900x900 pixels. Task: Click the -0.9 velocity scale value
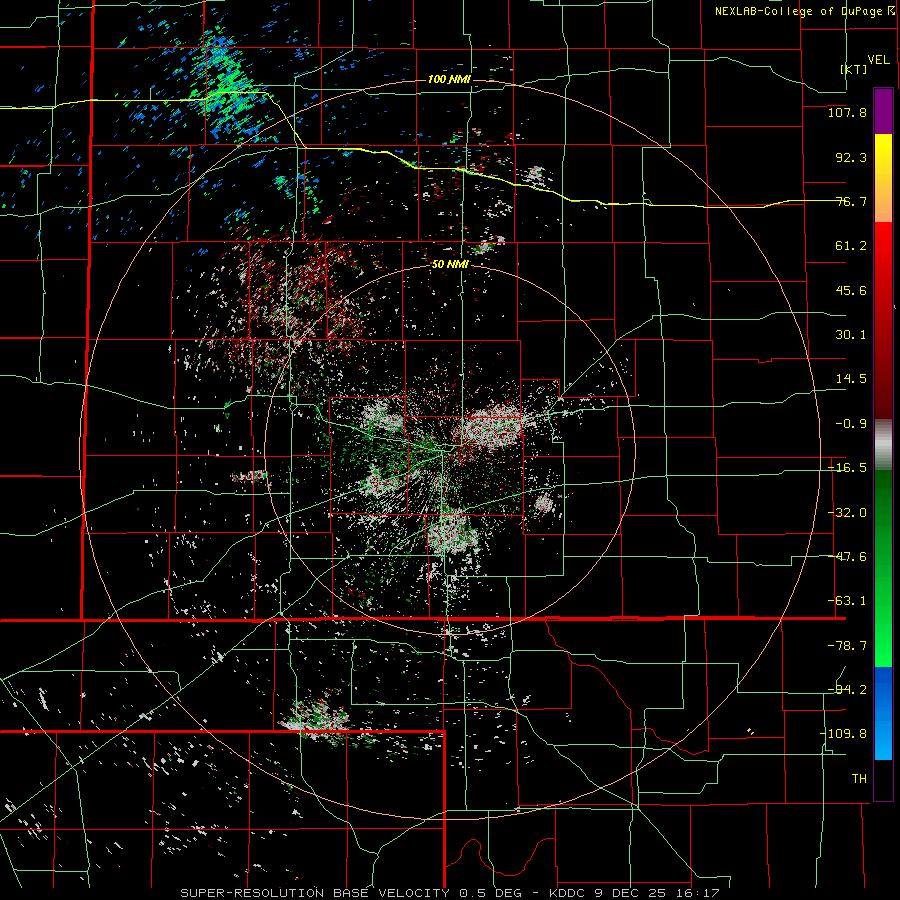click(x=851, y=424)
